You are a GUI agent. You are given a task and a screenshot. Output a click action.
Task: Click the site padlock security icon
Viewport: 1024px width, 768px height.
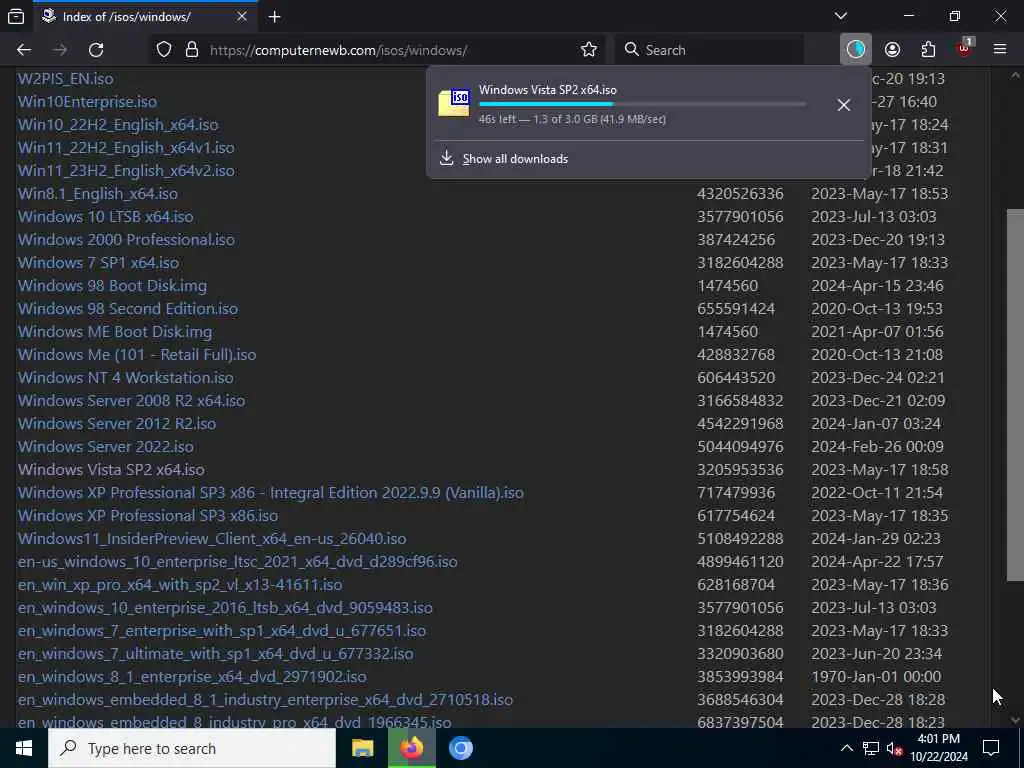point(191,50)
